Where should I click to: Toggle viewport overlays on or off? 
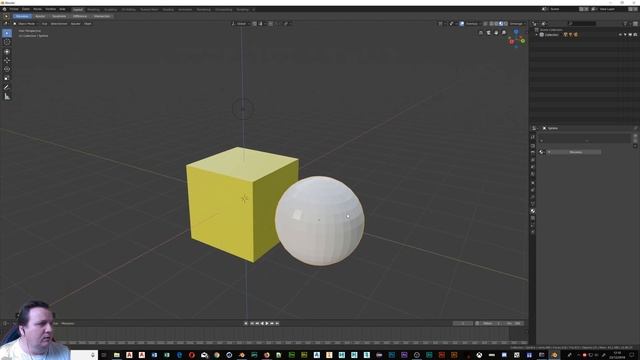tap(462, 24)
